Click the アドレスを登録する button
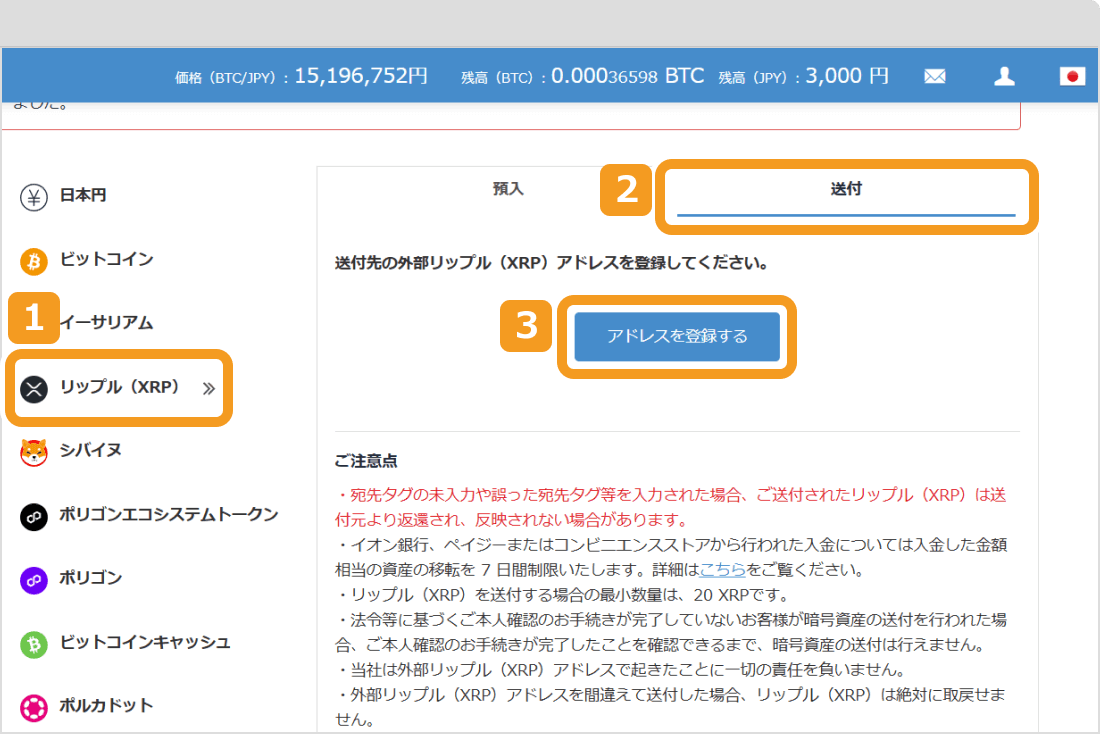 676,337
